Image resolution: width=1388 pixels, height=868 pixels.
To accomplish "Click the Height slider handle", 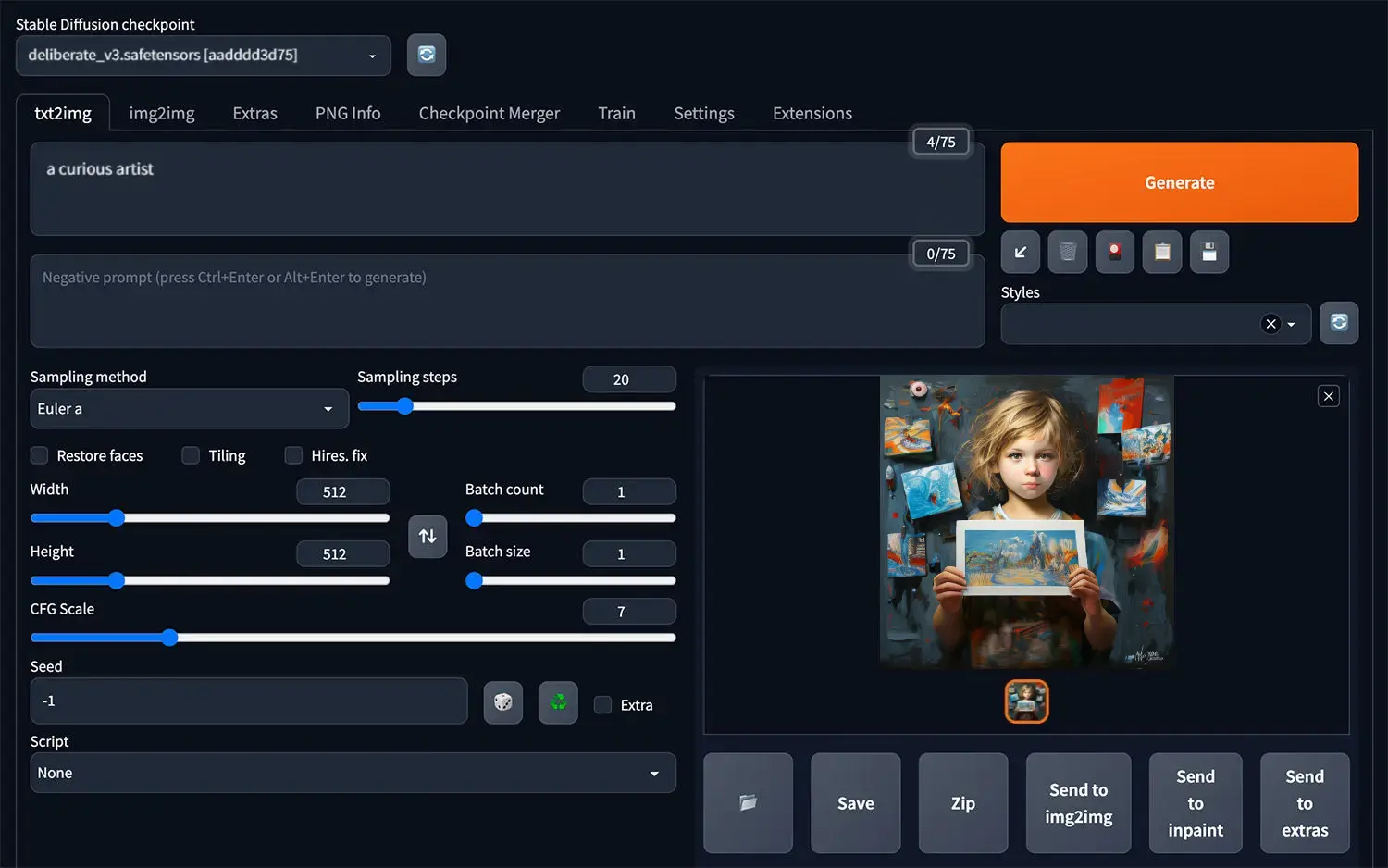I will coord(116,580).
